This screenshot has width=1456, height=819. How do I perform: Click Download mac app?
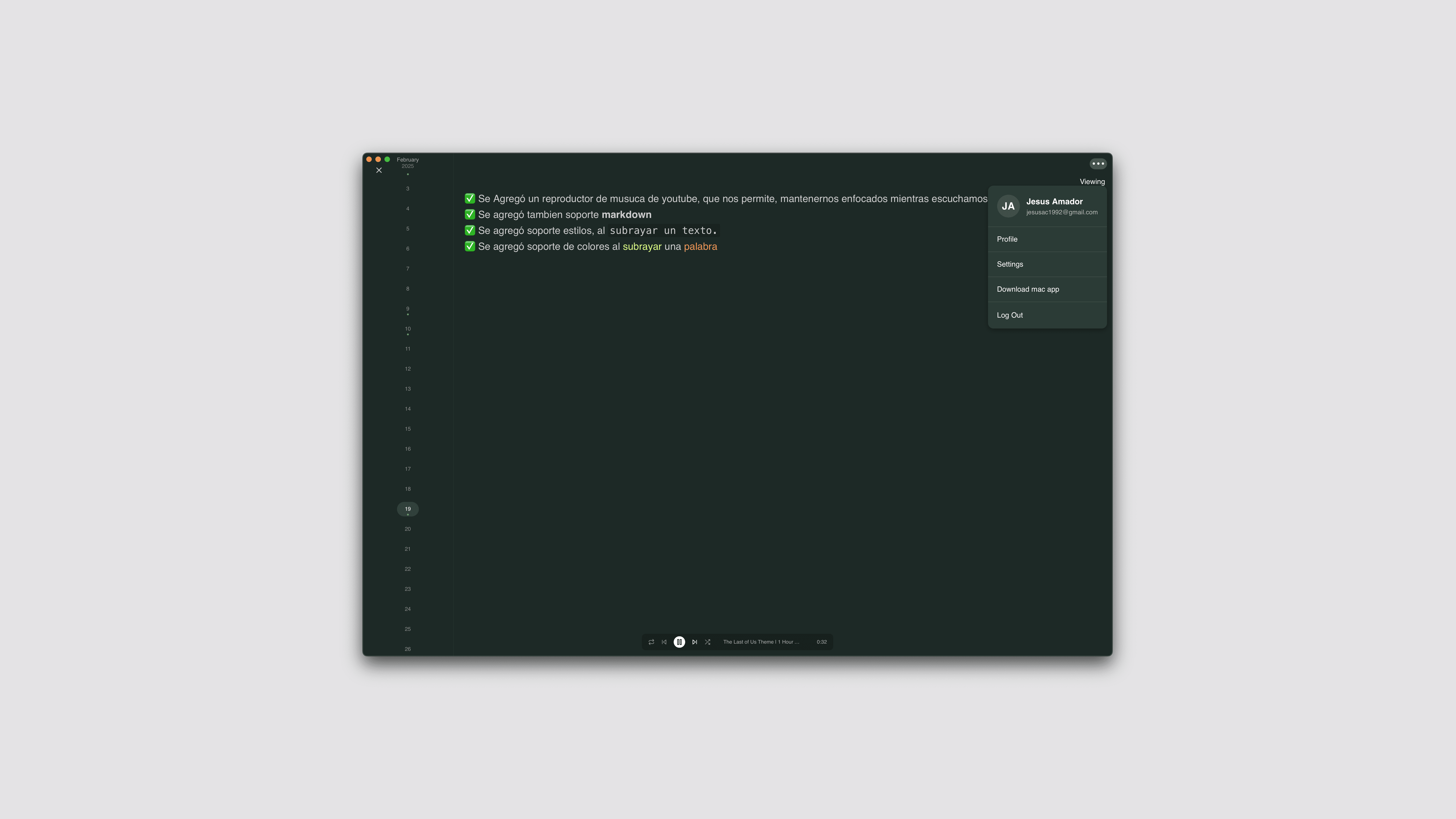coord(1028,289)
